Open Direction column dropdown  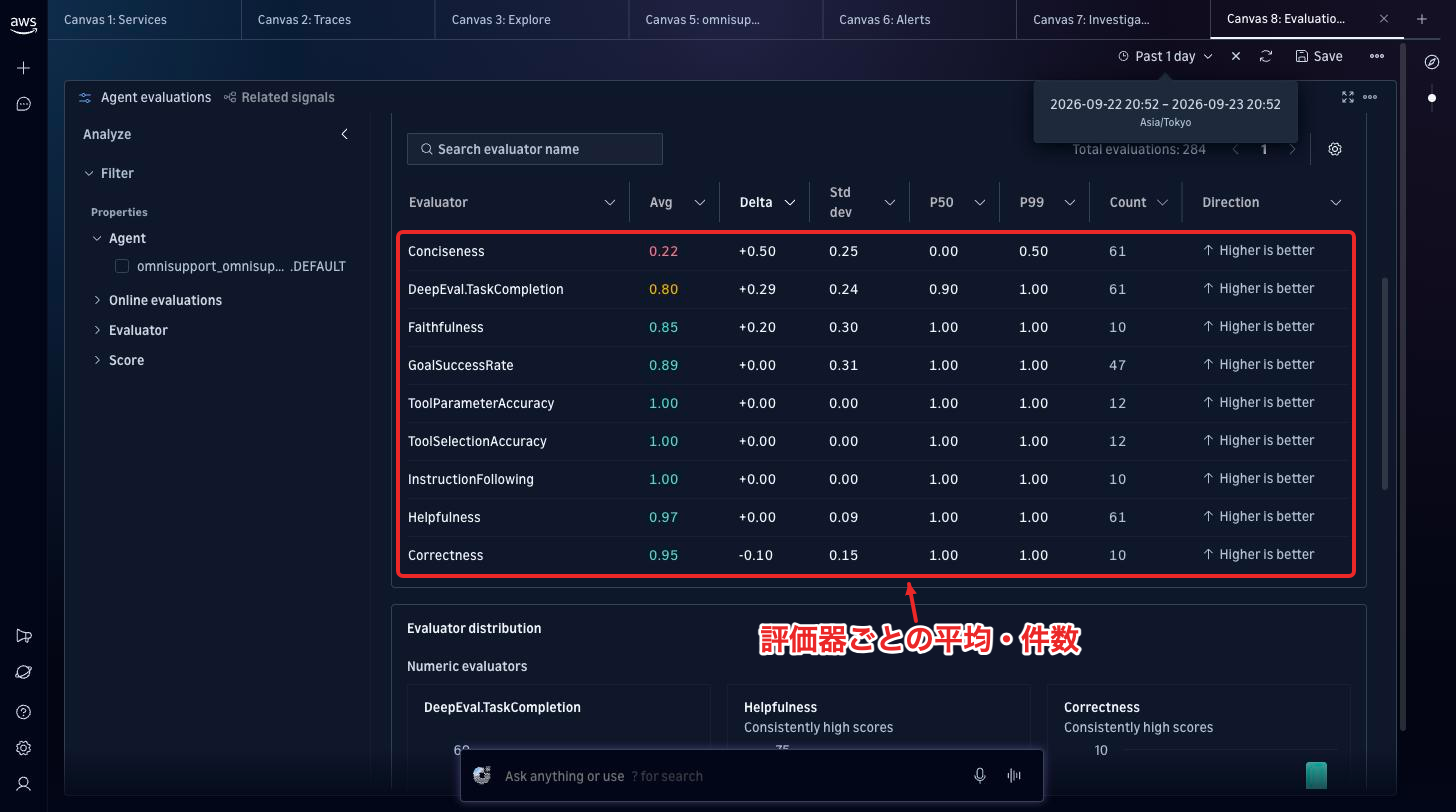tap(1336, 203)
